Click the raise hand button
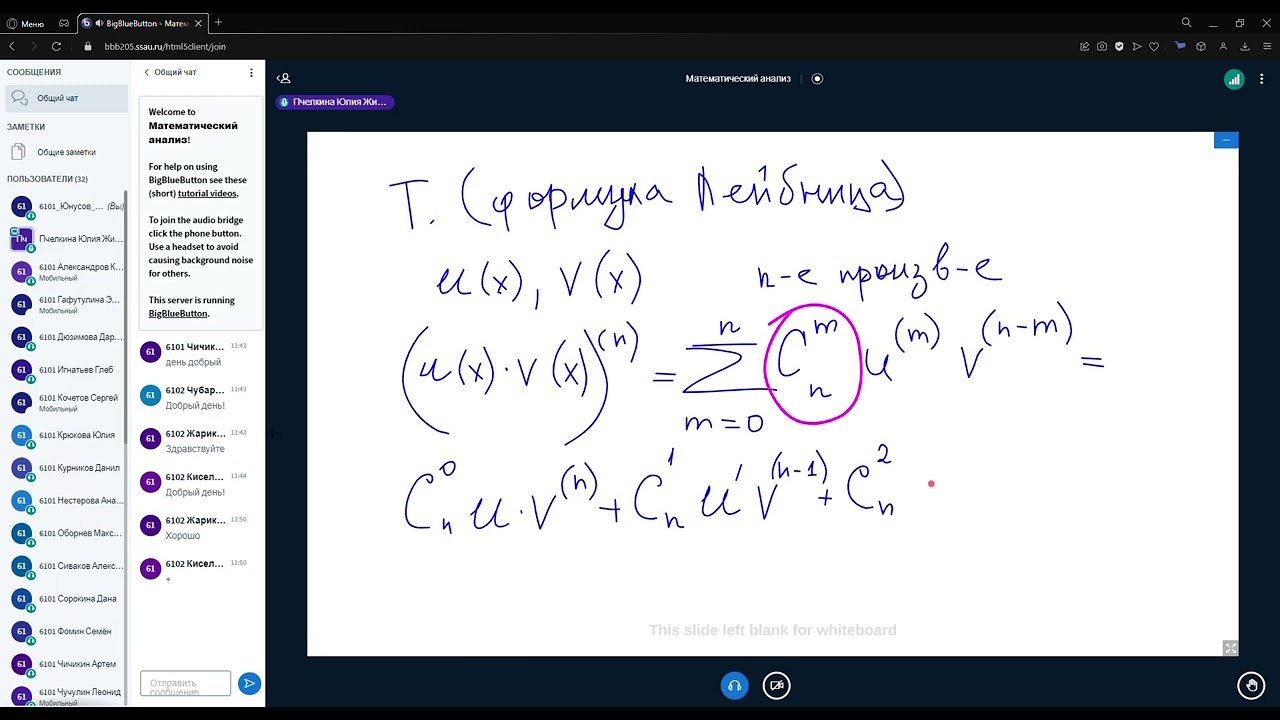 [x=1251, y=685]
